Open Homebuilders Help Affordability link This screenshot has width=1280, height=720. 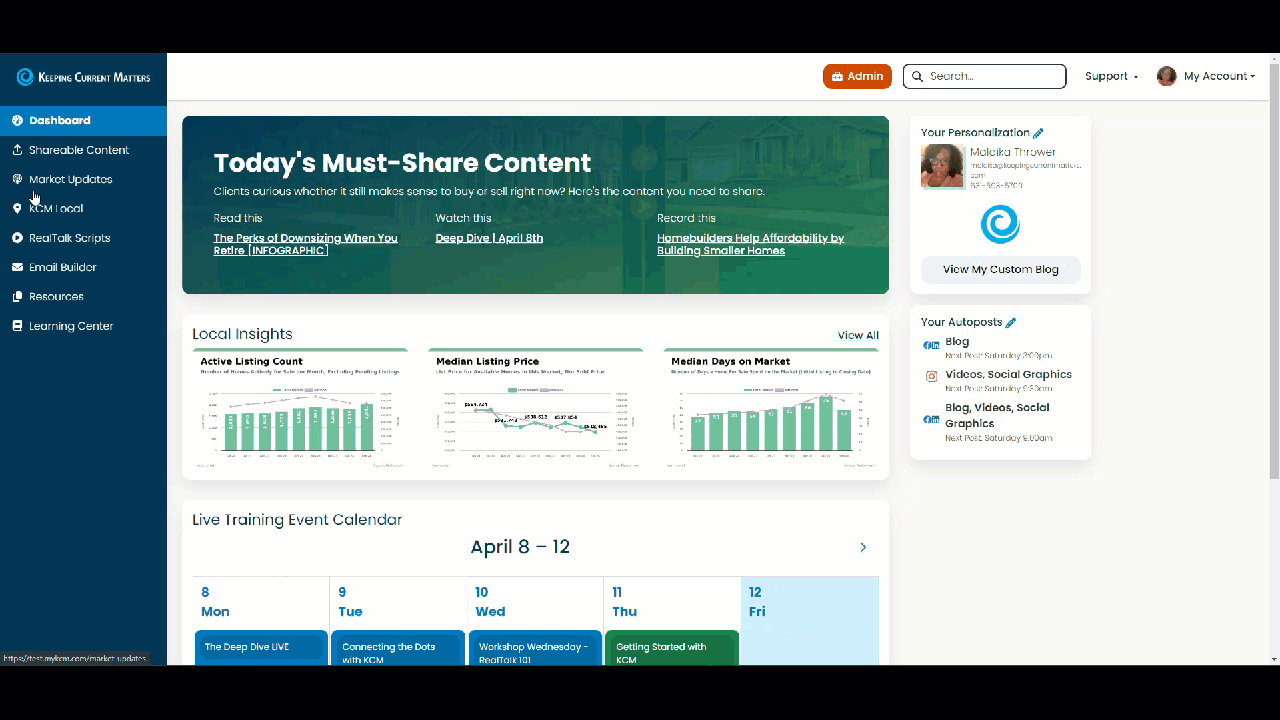[x=750, y=244]
